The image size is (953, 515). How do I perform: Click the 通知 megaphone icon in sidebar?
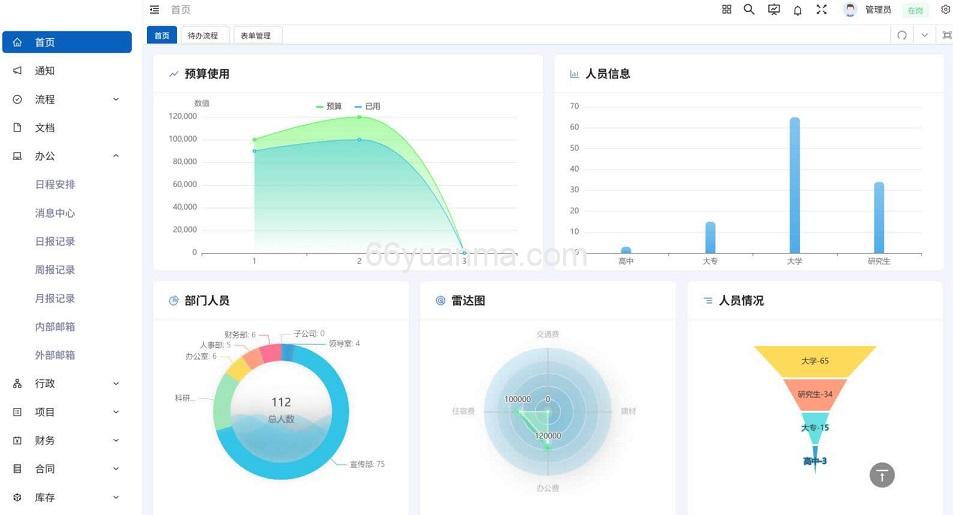pyautogui.click(x=18, y=71)
